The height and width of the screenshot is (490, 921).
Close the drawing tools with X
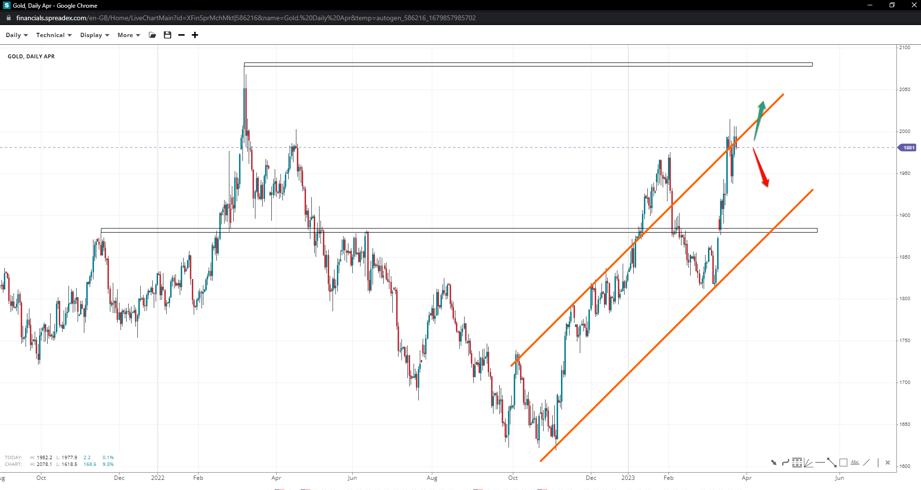(887, 463)
